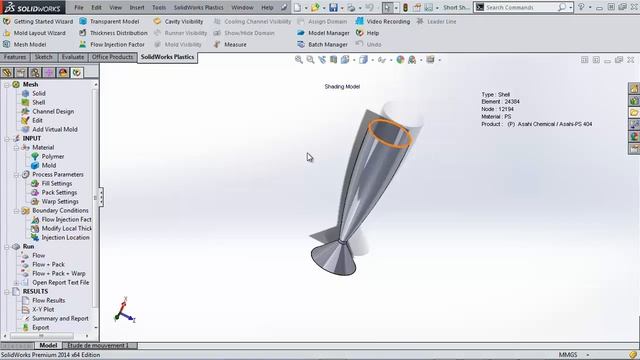Collapse the Run tree node
This screenshot has height=360, width=640.
pos(7,247)
